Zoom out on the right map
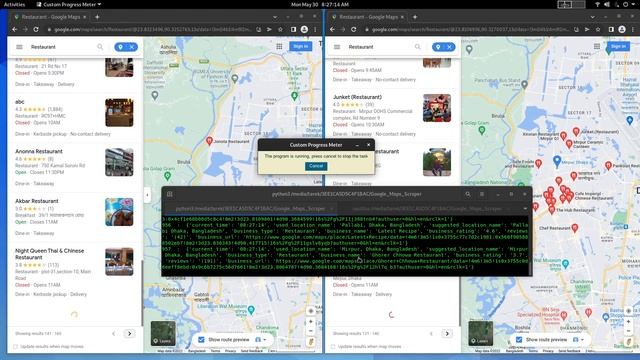 628,331
